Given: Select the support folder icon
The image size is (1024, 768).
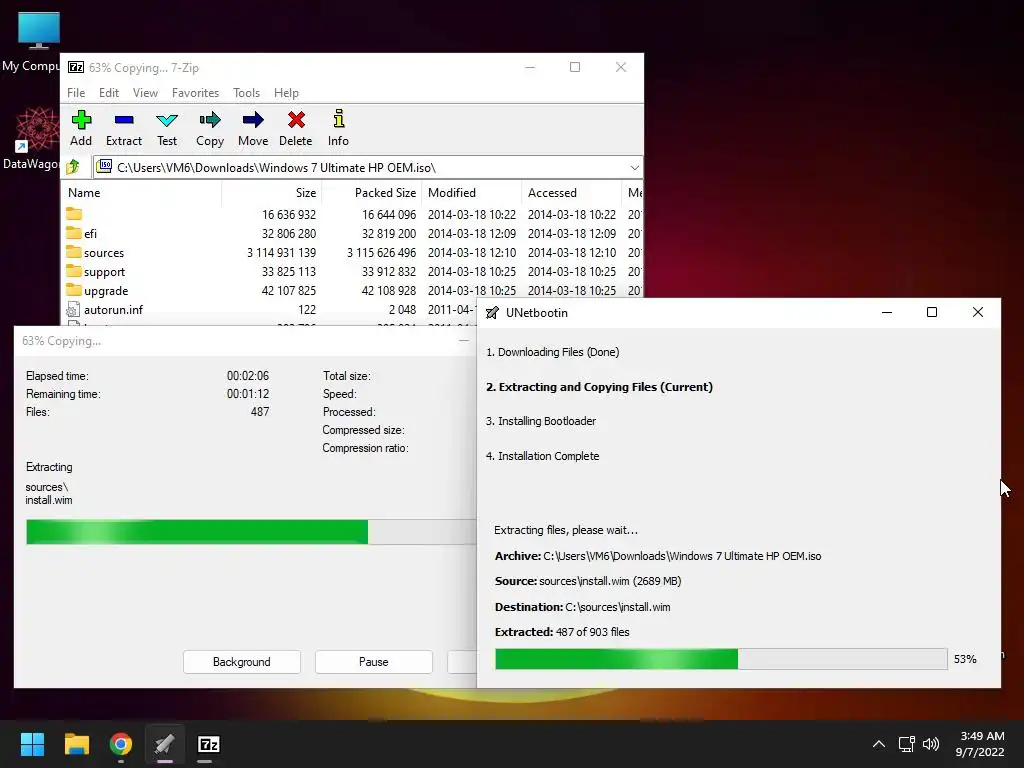Looking at the screenshot, I should click(x=74, y=271).
